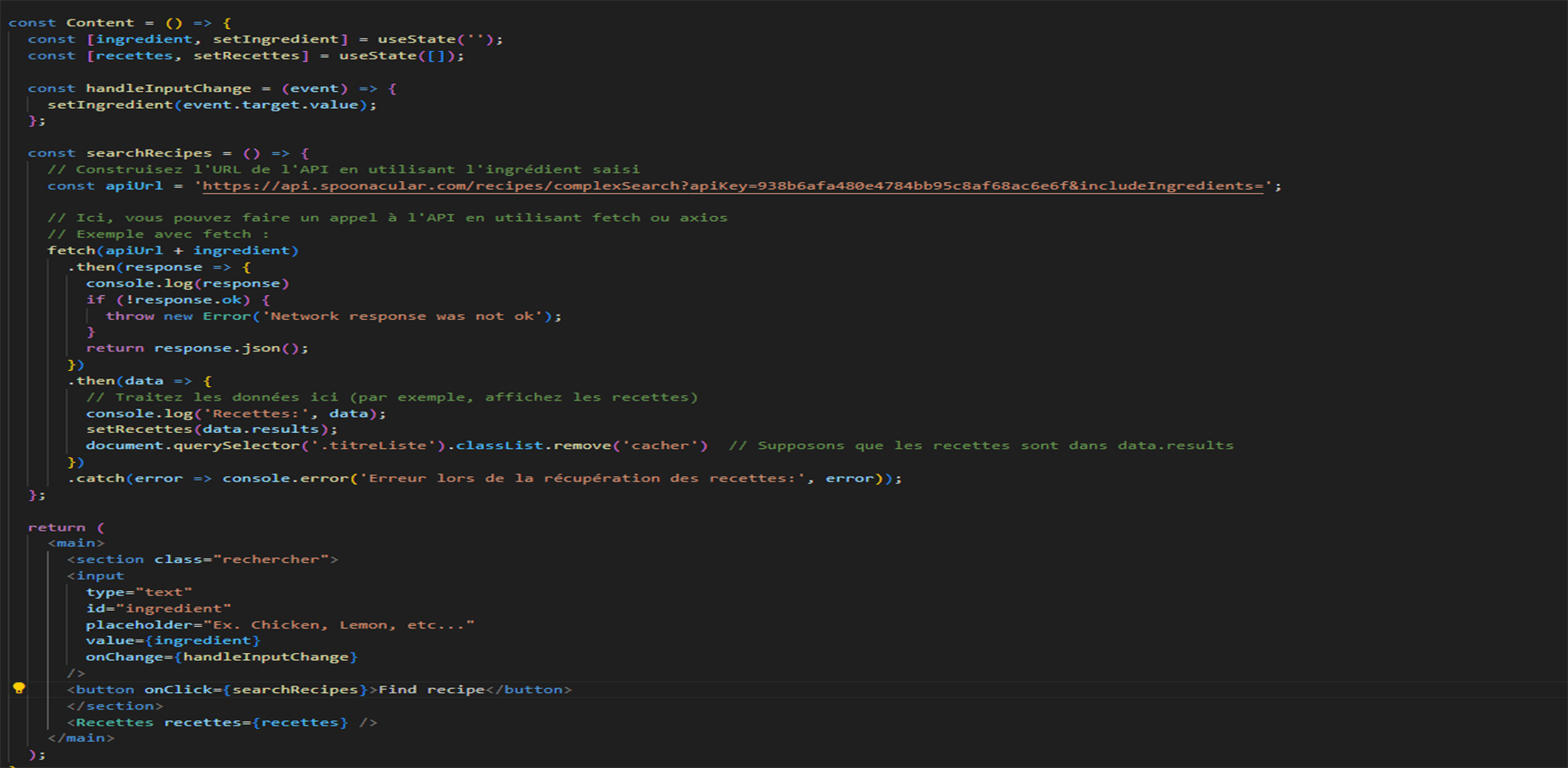Screen dimensions: 1568x768
Task: Click the '.then(response => {' line
Action: click(159, 267)
